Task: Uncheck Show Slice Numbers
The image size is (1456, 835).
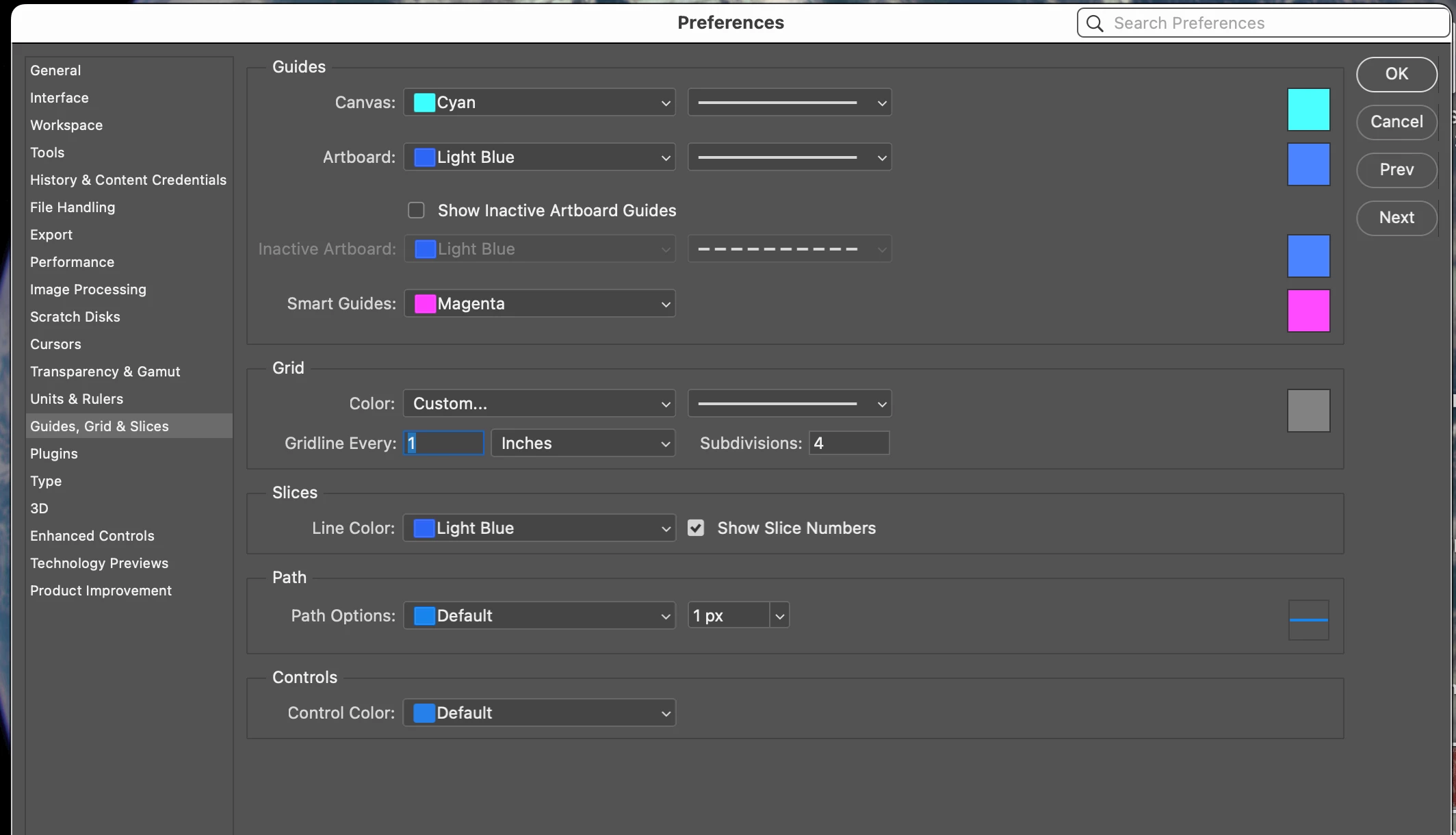Action: click(696, 528)
